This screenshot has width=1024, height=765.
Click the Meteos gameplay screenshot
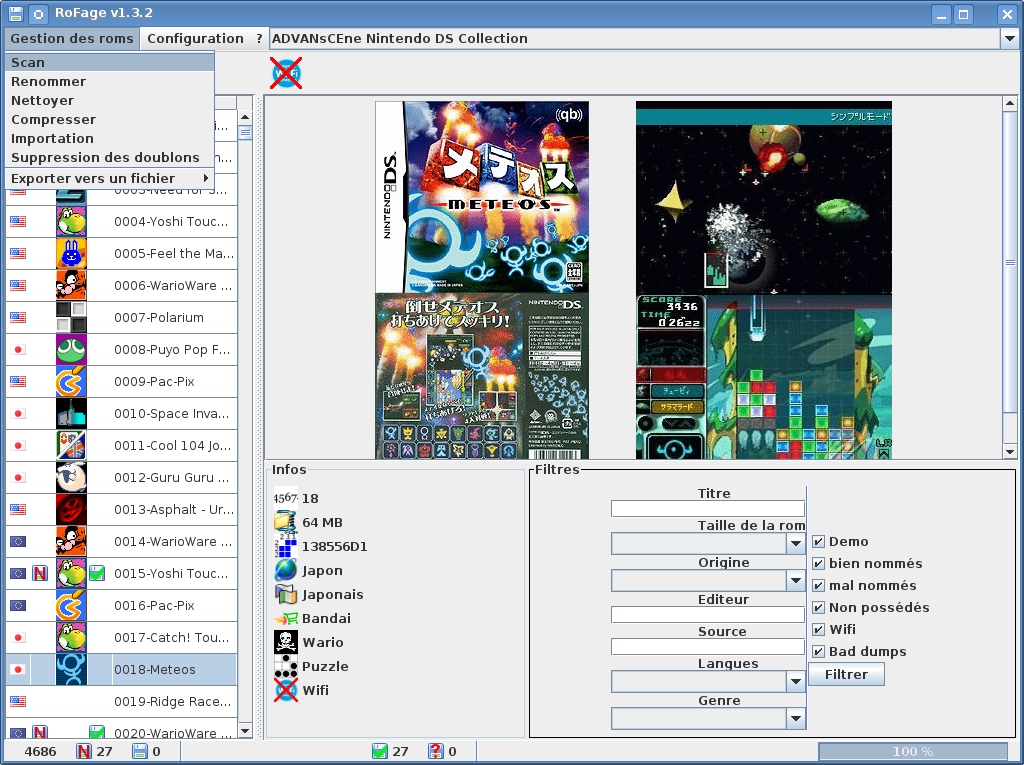pyautogui.click(x=763, y=280)
